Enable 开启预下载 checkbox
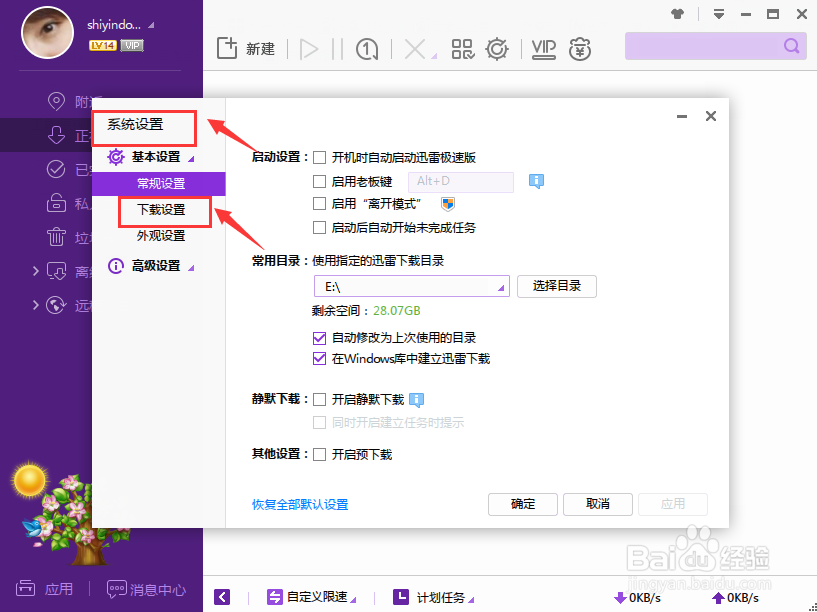This screenshot has height=612, width=817. [x=319, y=455]
